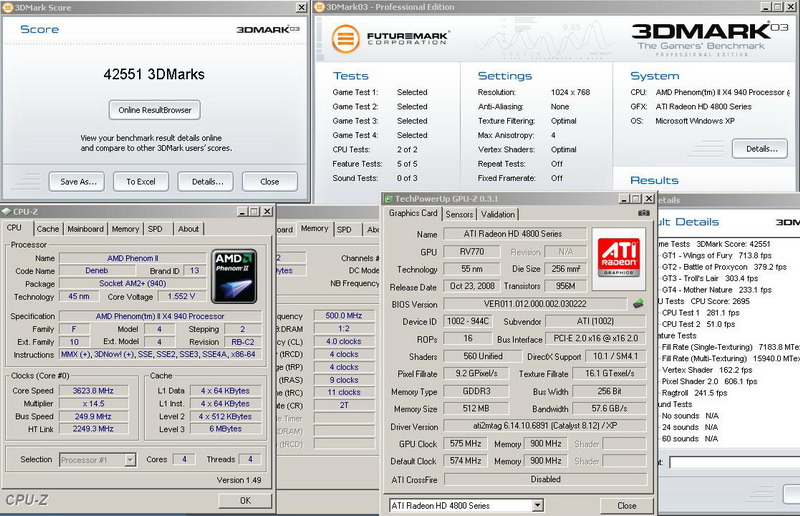Select the GT1 - Wings of Fury result
800x516 pixels.
pos(716,256)
